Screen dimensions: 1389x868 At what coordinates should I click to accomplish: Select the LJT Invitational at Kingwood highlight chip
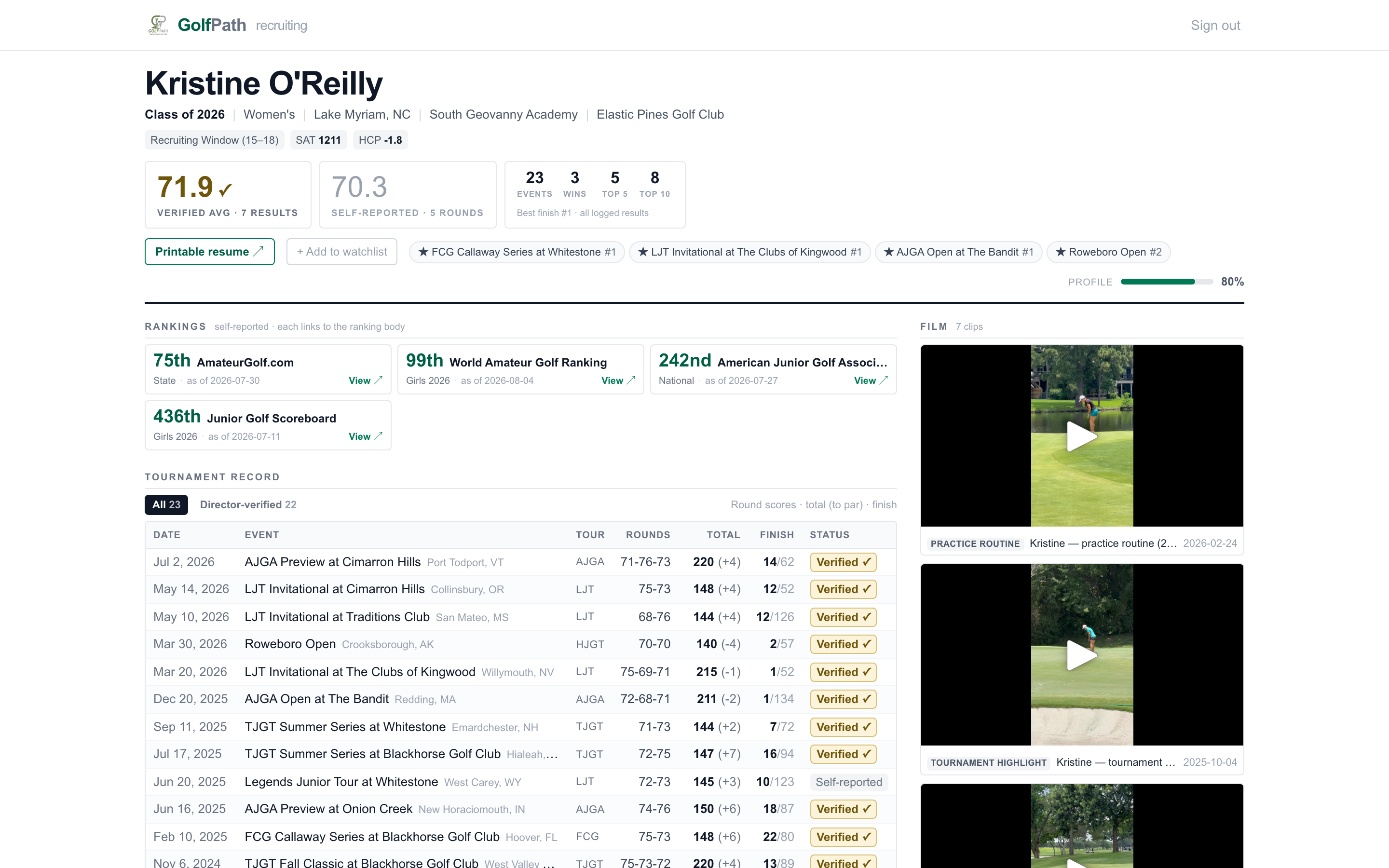[x=749, y=252]
